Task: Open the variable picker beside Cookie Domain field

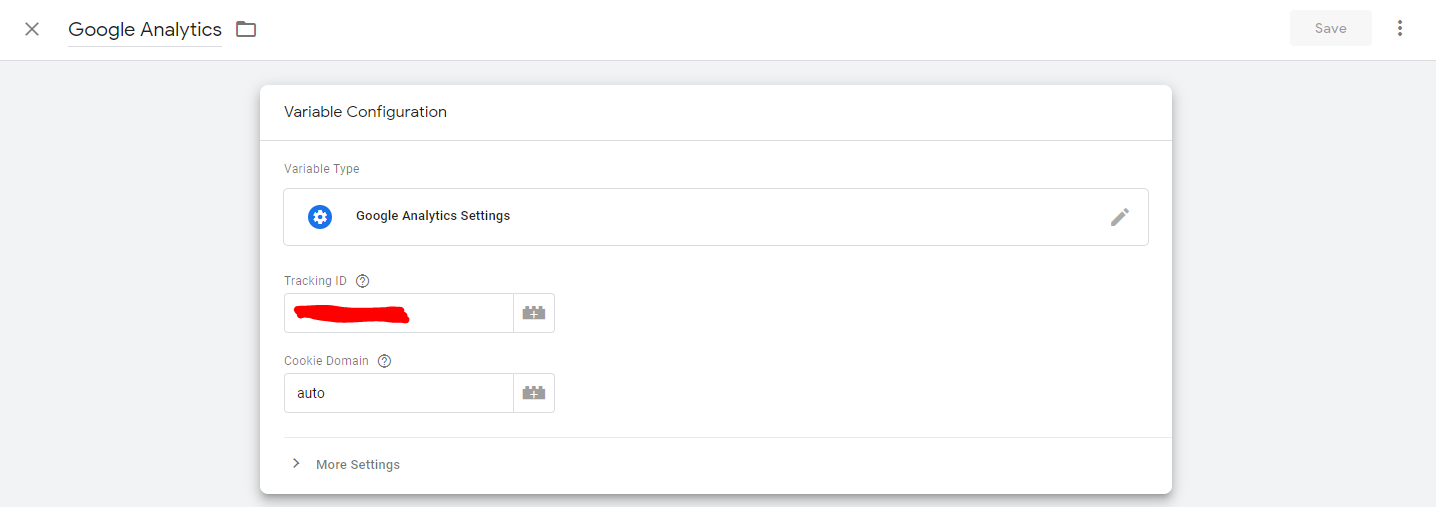Action: pyautogui.click(x=534, y=393)
